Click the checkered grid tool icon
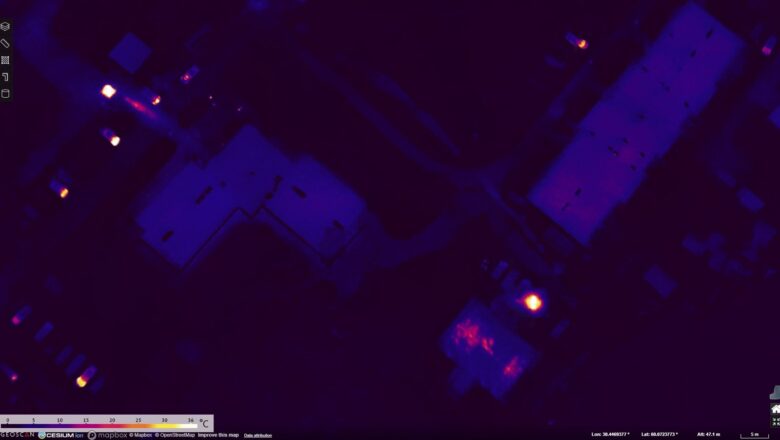Viewport: 780px width, 440px height. click(5, 60)
